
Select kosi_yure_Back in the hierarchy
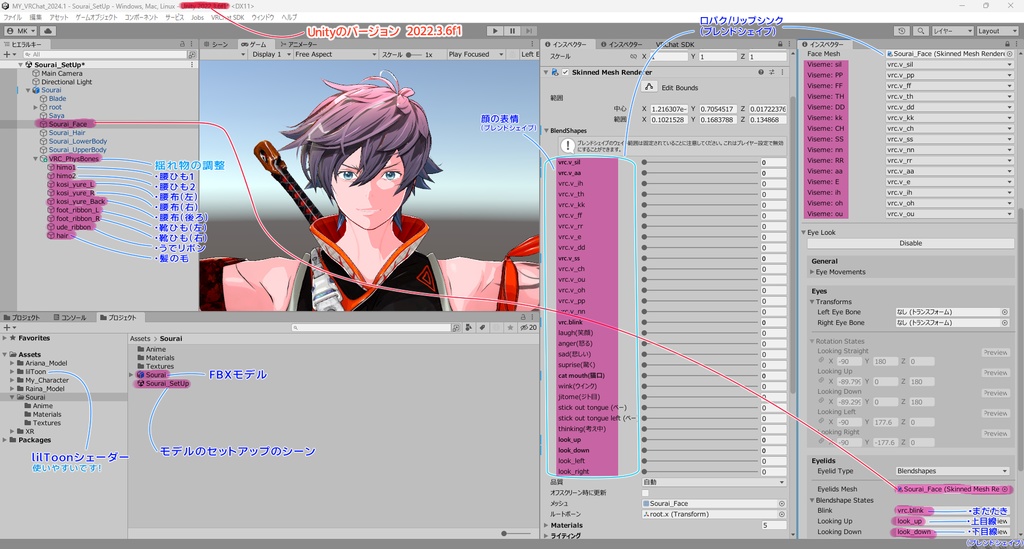80,202
